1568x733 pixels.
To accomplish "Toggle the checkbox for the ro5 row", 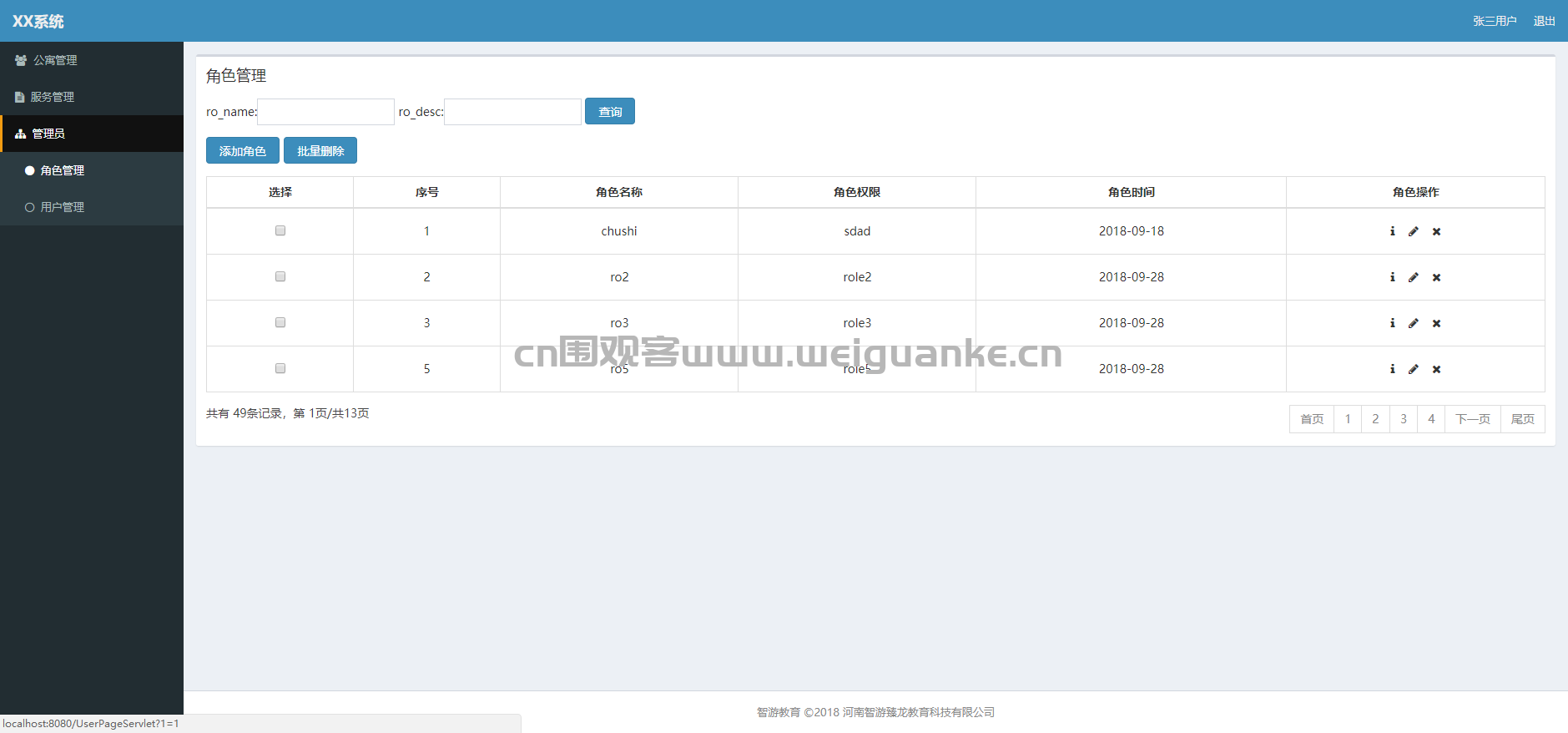I will [280, 368].
